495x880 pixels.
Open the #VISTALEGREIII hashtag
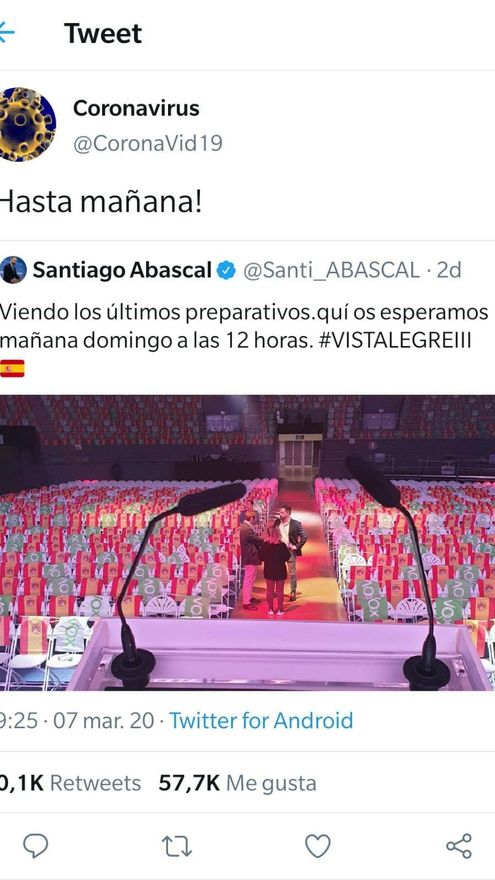coord(395,341)
